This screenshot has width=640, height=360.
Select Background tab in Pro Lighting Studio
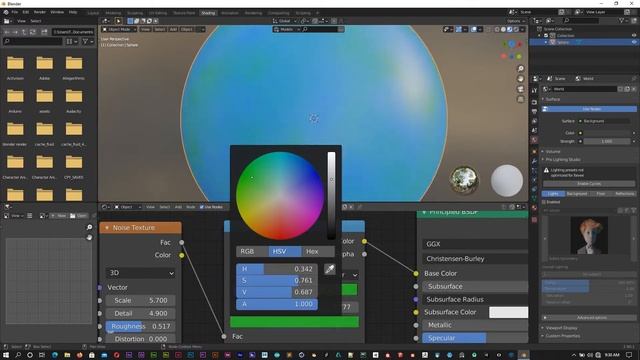(x=577, y=193)
